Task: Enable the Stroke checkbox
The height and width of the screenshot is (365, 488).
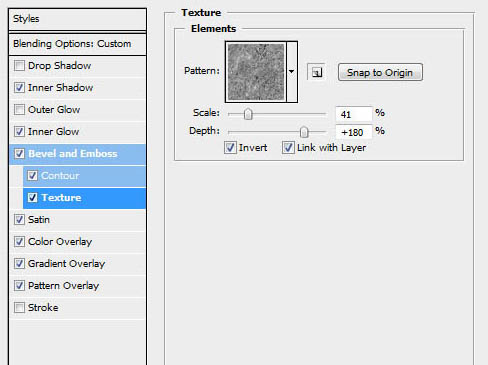Action: point(19,308)
